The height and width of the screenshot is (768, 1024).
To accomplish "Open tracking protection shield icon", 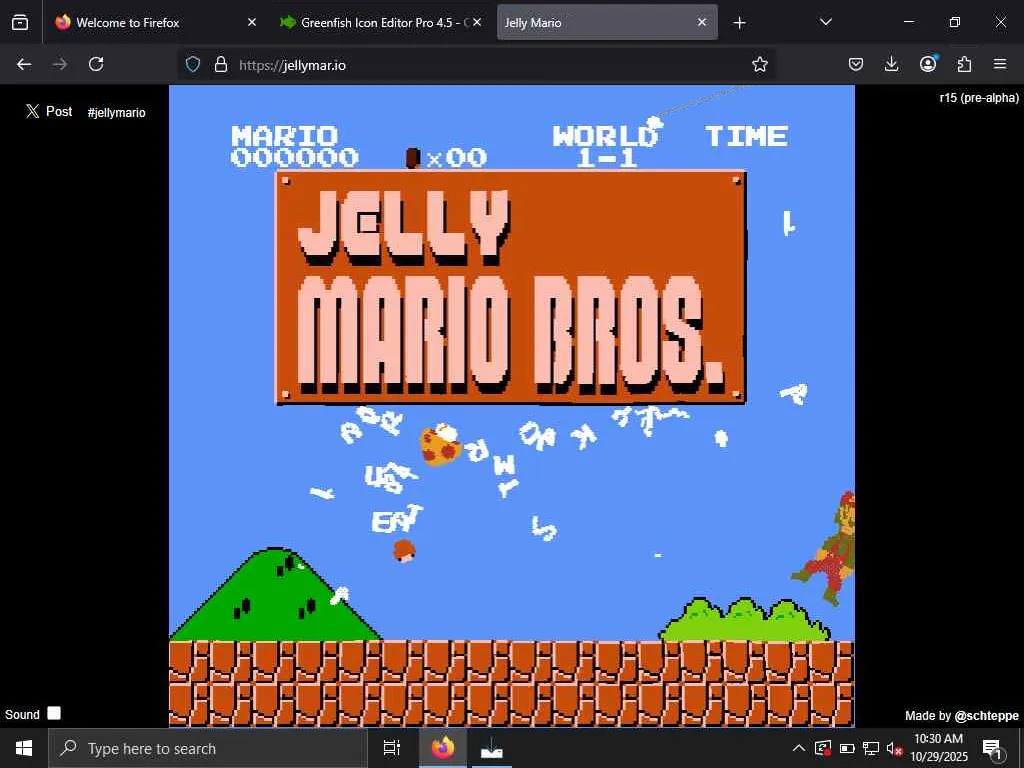I will (x=193, y=64).
